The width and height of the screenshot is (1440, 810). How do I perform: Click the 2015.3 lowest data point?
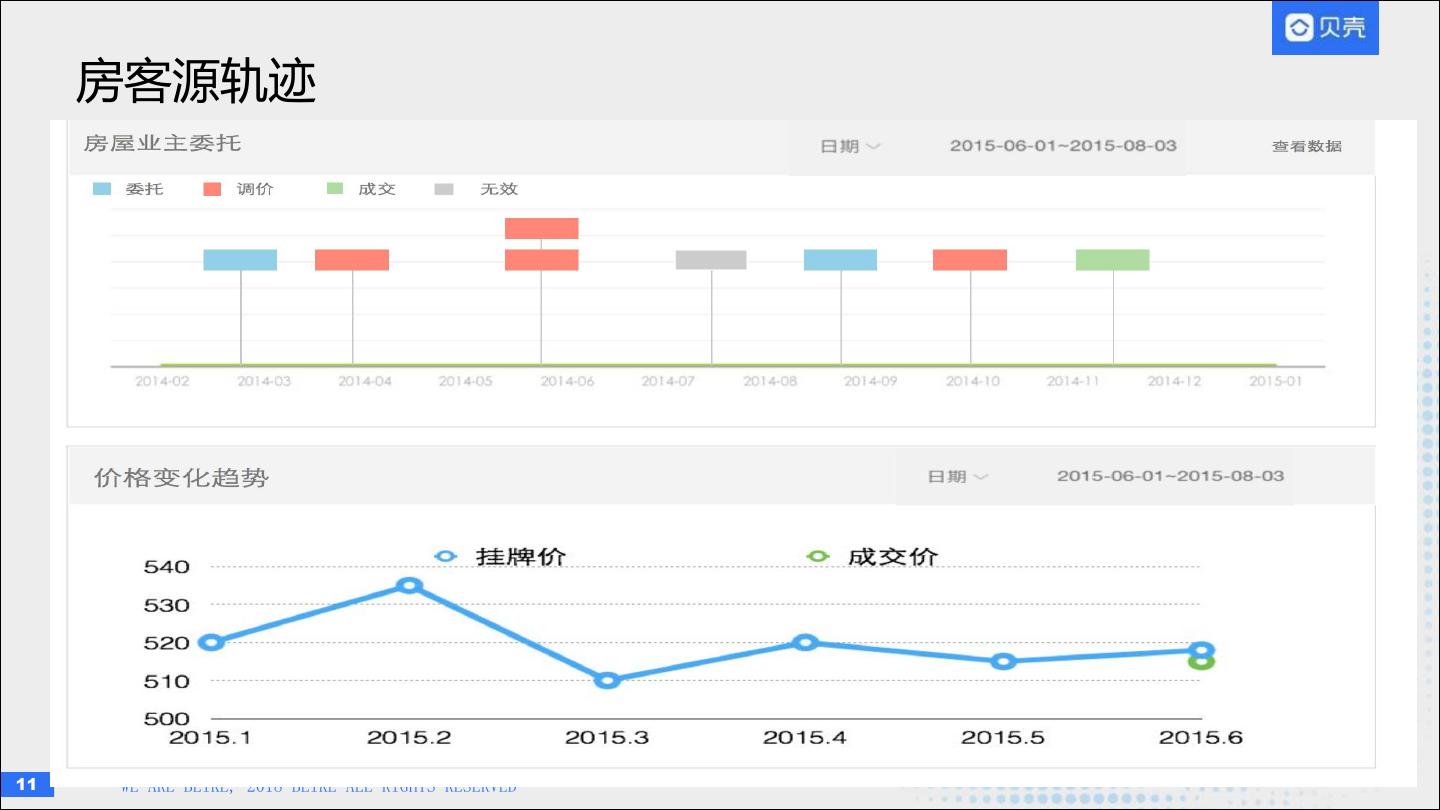click(x=607, y=680)
